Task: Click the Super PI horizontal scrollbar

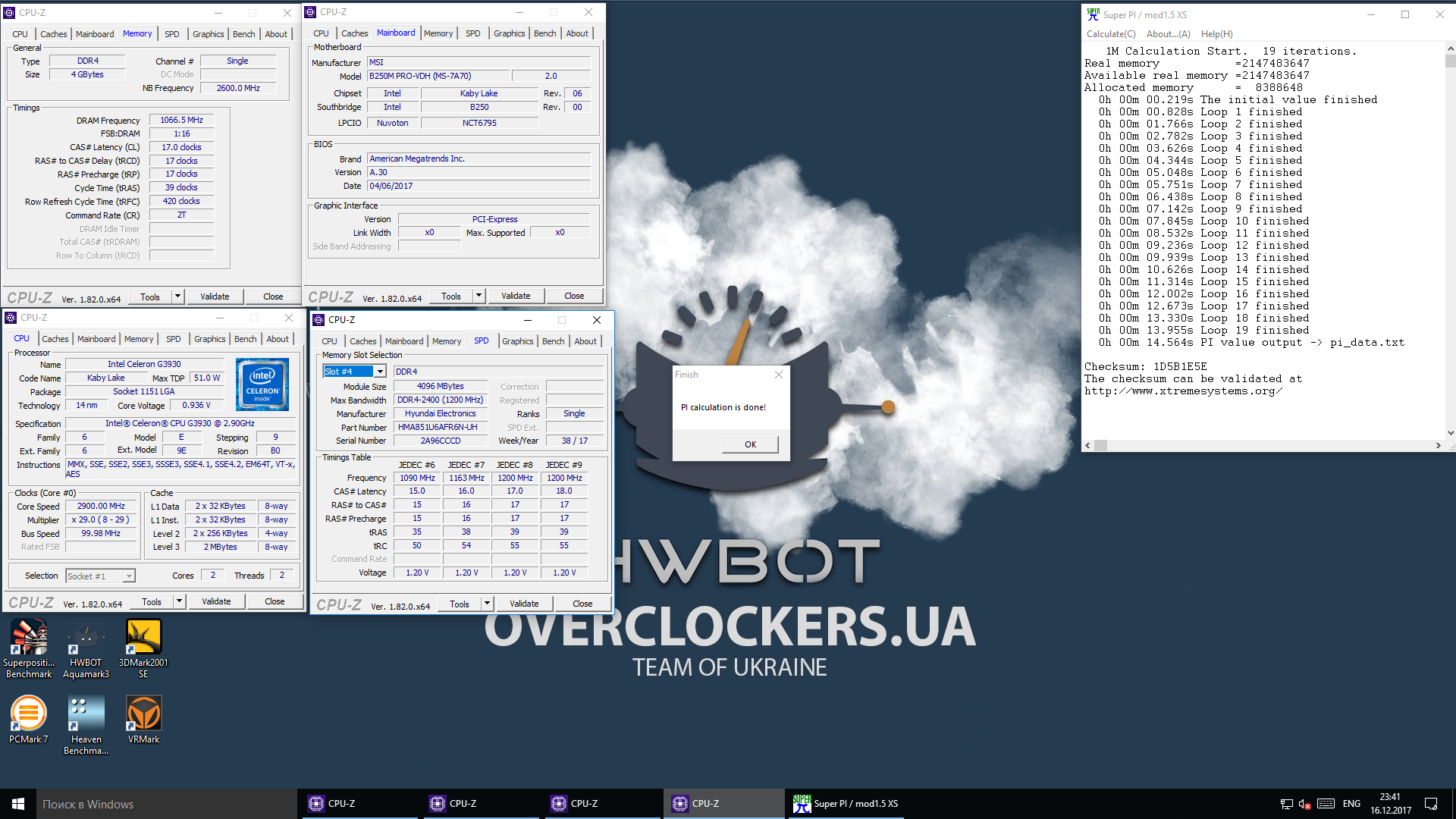Action: click(1263, 445)
